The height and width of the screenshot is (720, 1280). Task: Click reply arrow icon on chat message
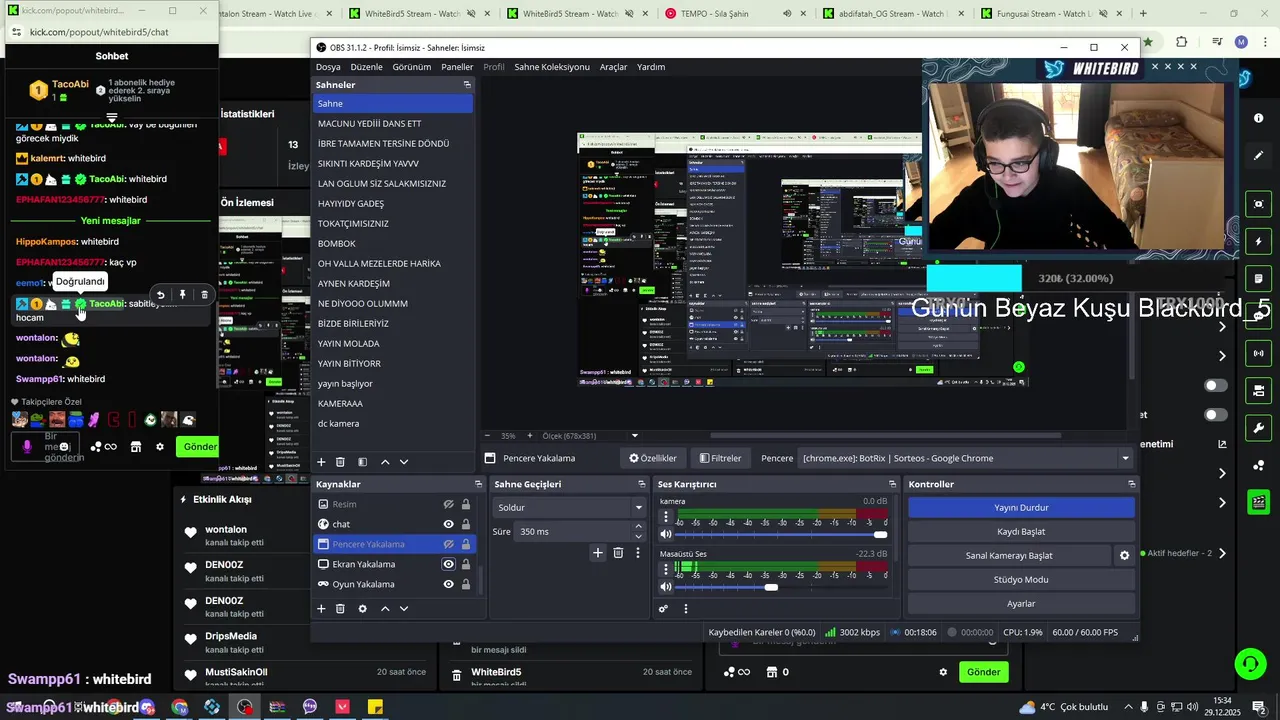pos(160,295)
